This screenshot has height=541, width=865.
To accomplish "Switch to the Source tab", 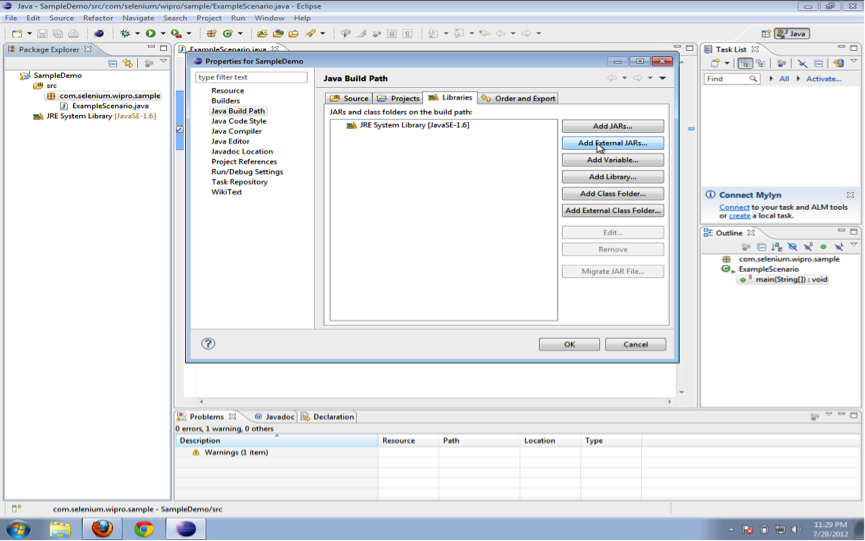I will click(x=349, y=98).
